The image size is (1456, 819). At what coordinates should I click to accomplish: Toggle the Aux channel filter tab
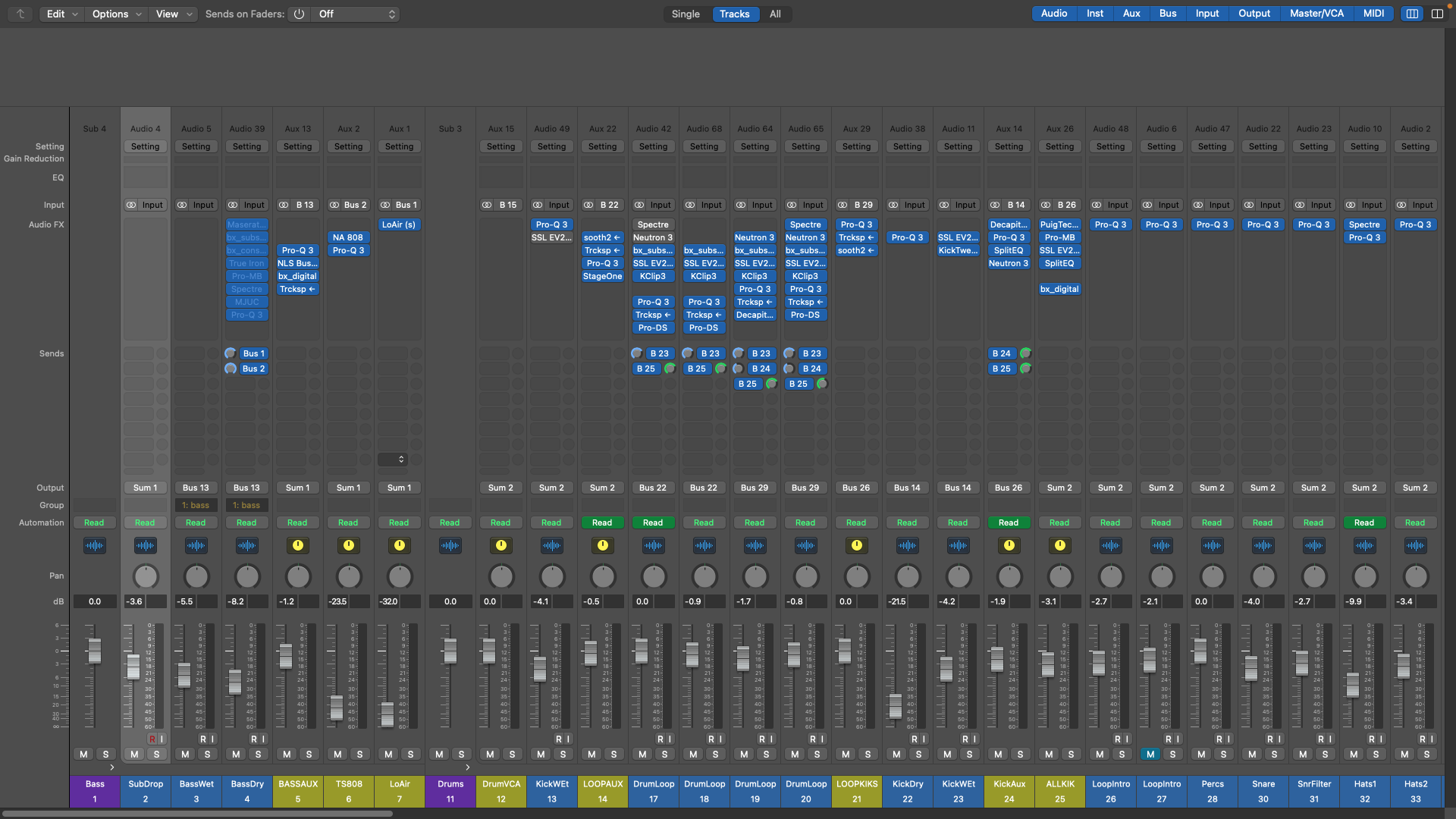(1131, 14)
